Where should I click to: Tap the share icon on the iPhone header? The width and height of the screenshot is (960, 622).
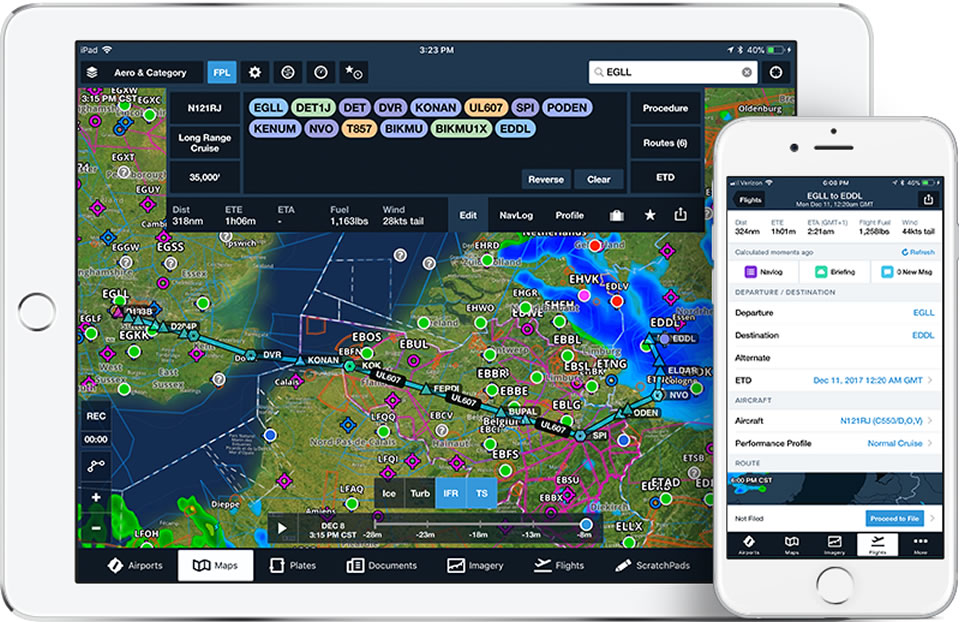(928, 200)
